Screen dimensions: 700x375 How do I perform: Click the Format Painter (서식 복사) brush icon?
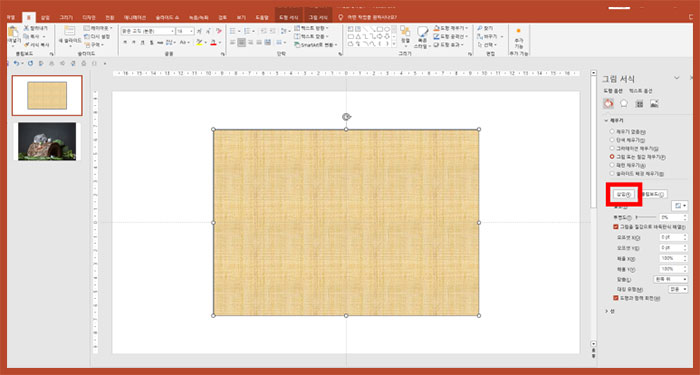click(26, 45)
